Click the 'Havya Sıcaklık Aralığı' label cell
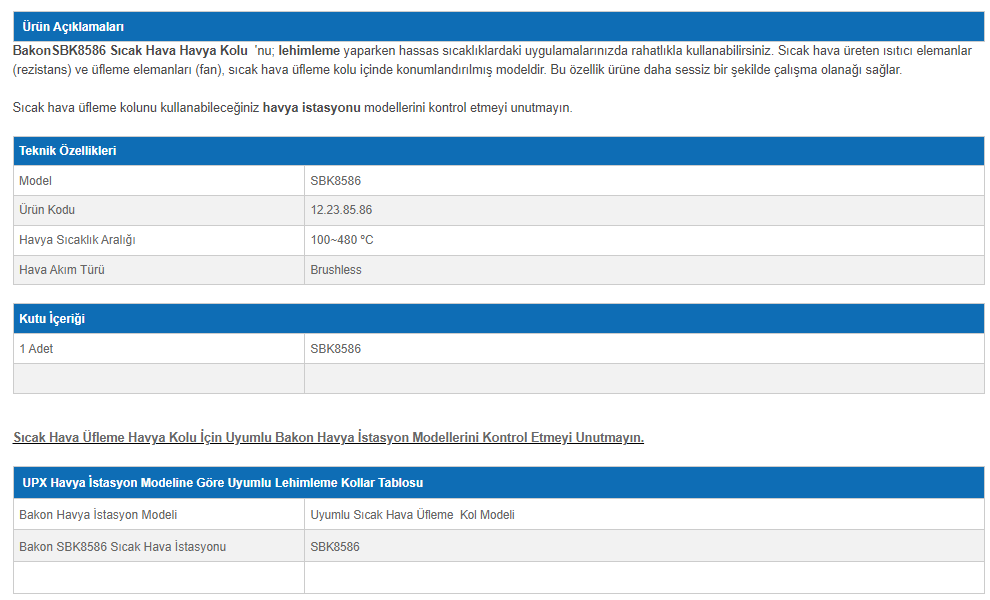The width and height of the screenshot is (990, 600). (x=159, y=240)
